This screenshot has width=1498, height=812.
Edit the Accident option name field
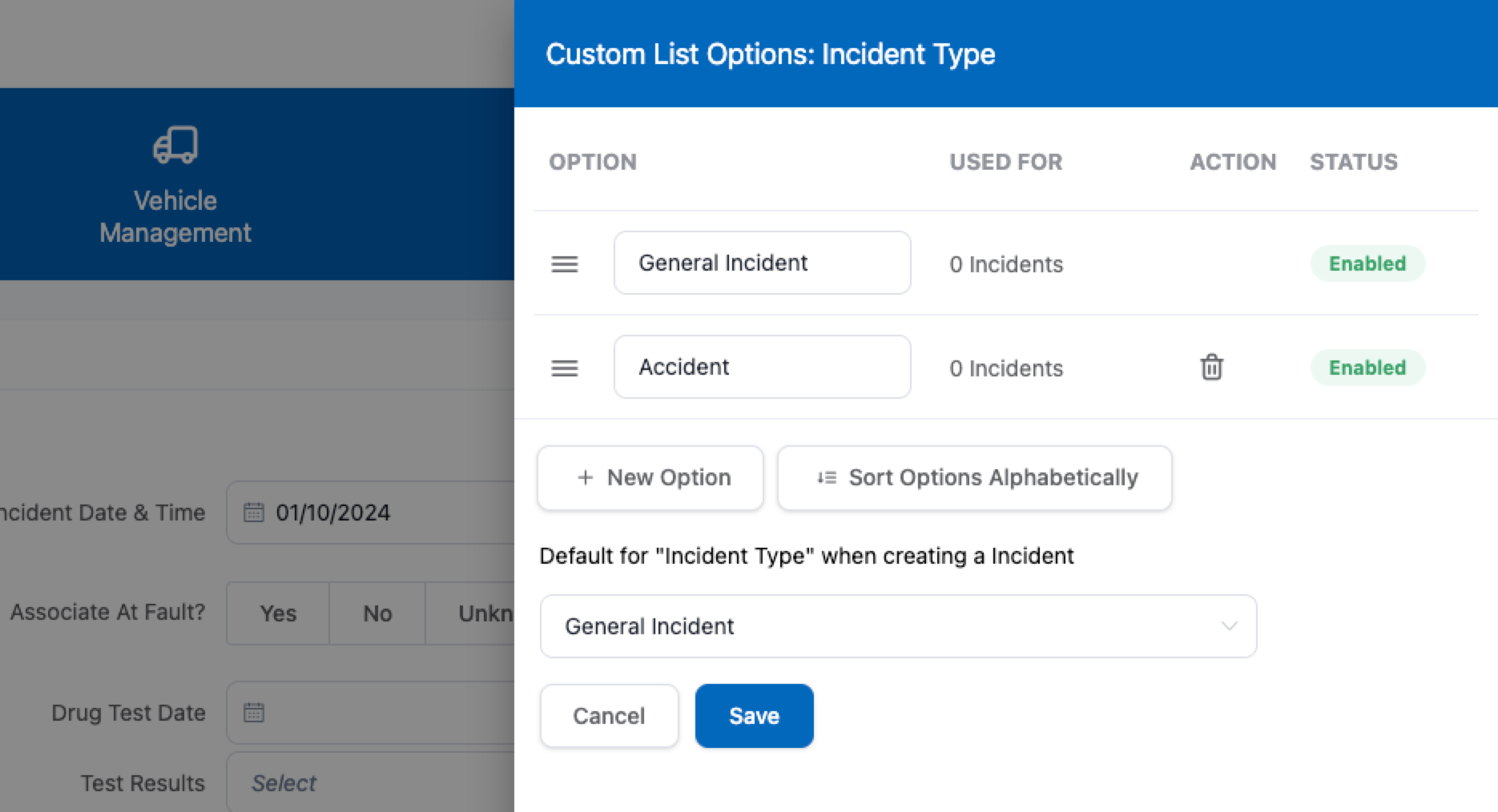[x=762, y=368]
